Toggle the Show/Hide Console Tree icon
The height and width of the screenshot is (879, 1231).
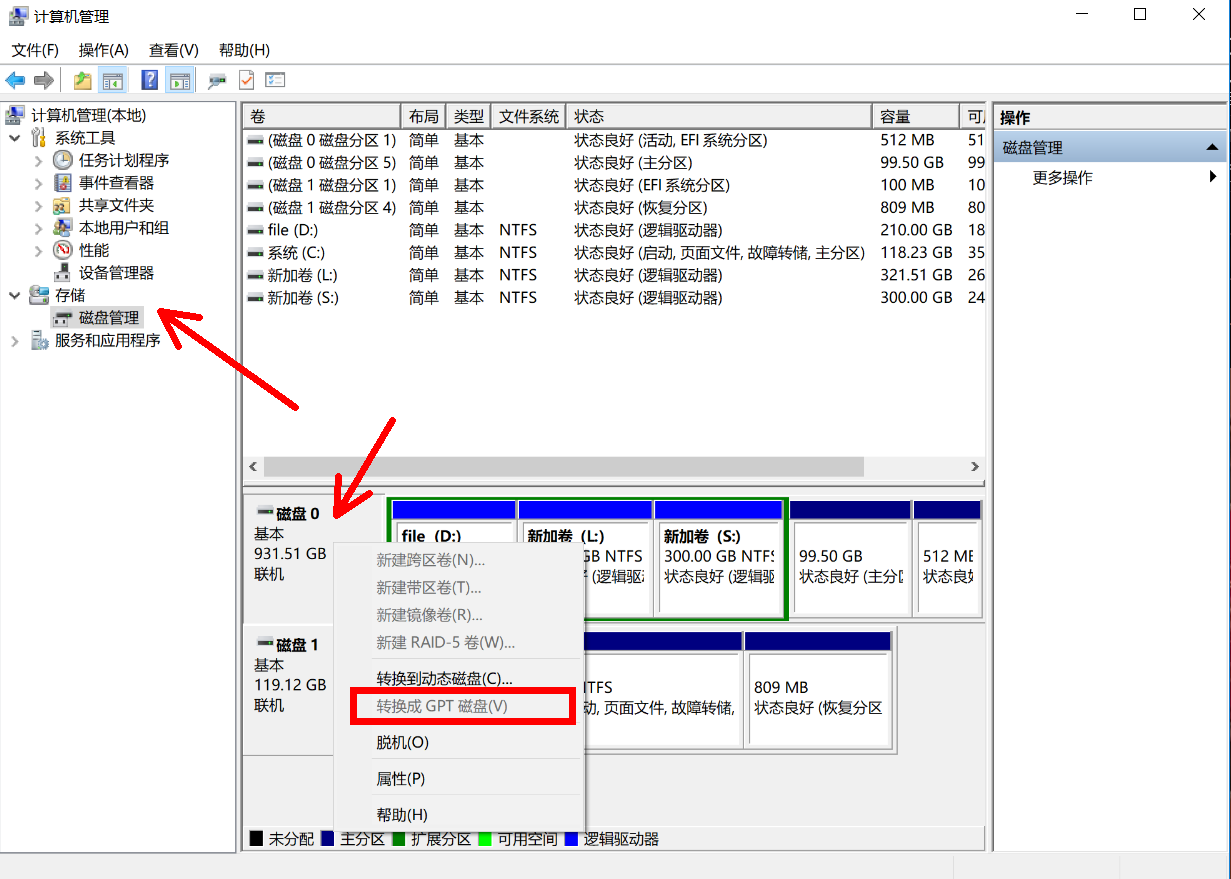pos(113,81)
